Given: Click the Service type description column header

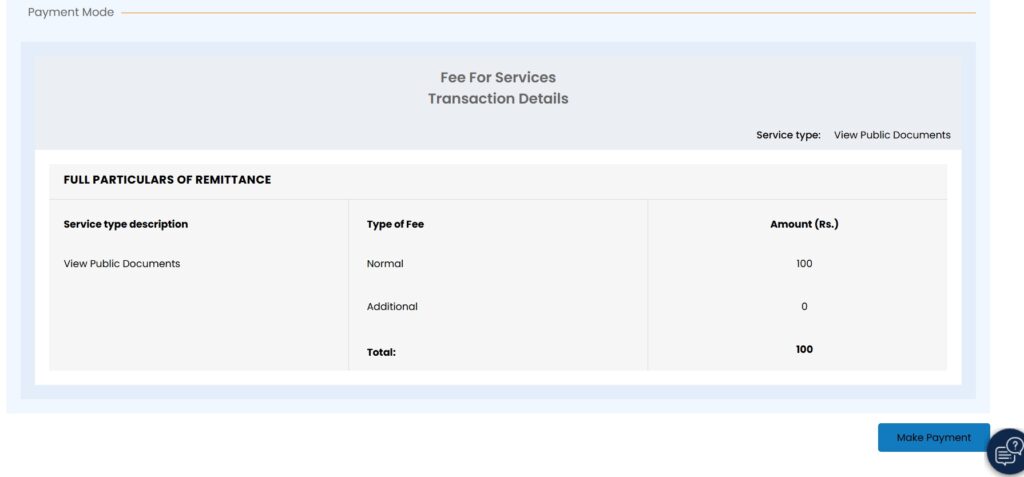Looking at the screenshot, I should [125, 224].
